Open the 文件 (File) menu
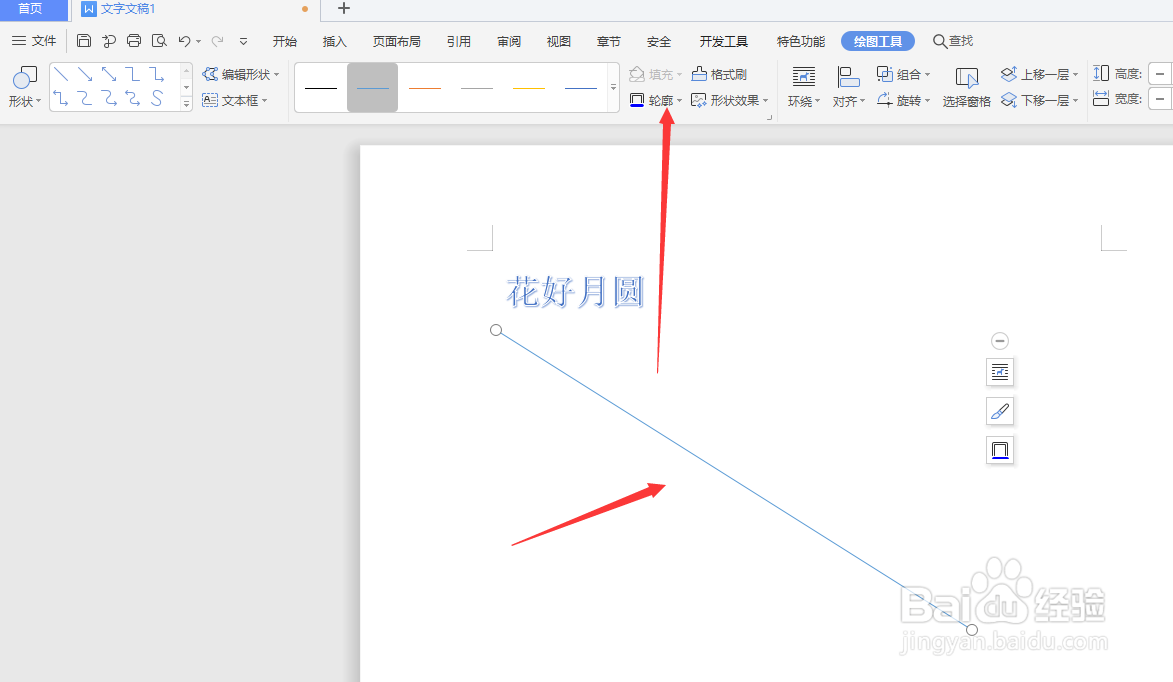This screenshot has width=1173, height=682. click(x=42, y=41)
